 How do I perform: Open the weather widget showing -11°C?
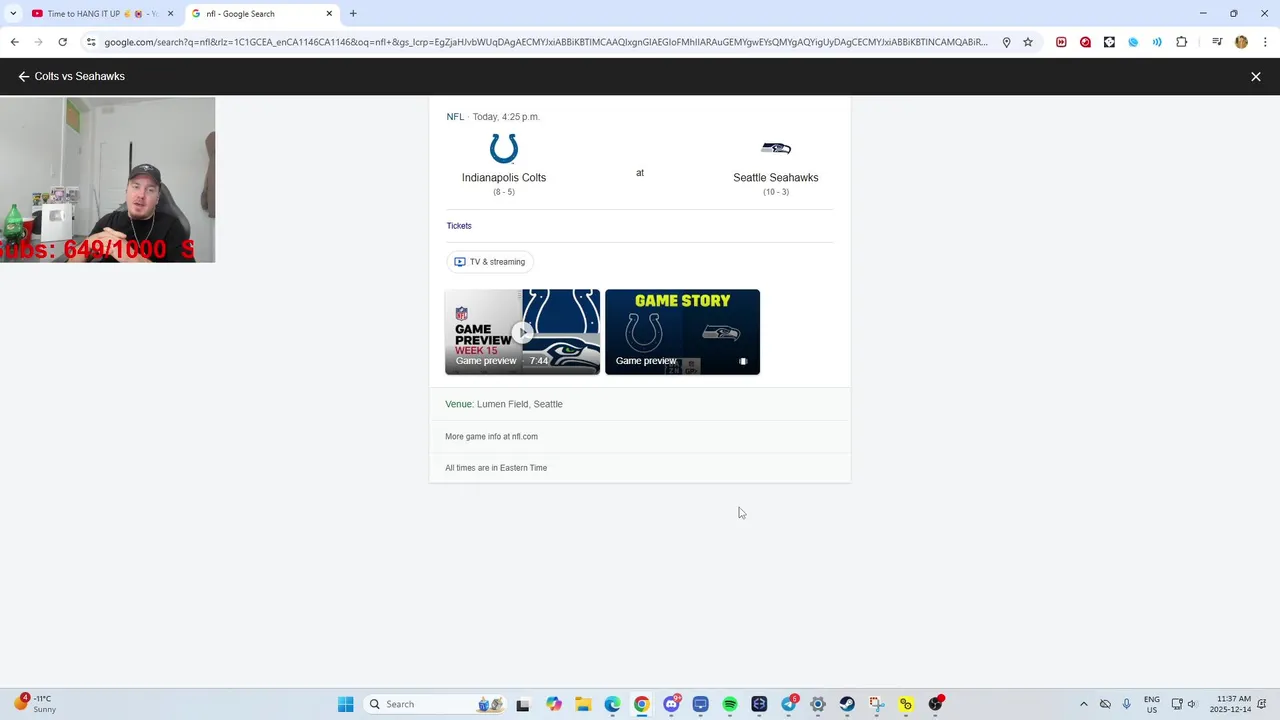point(34,704)
